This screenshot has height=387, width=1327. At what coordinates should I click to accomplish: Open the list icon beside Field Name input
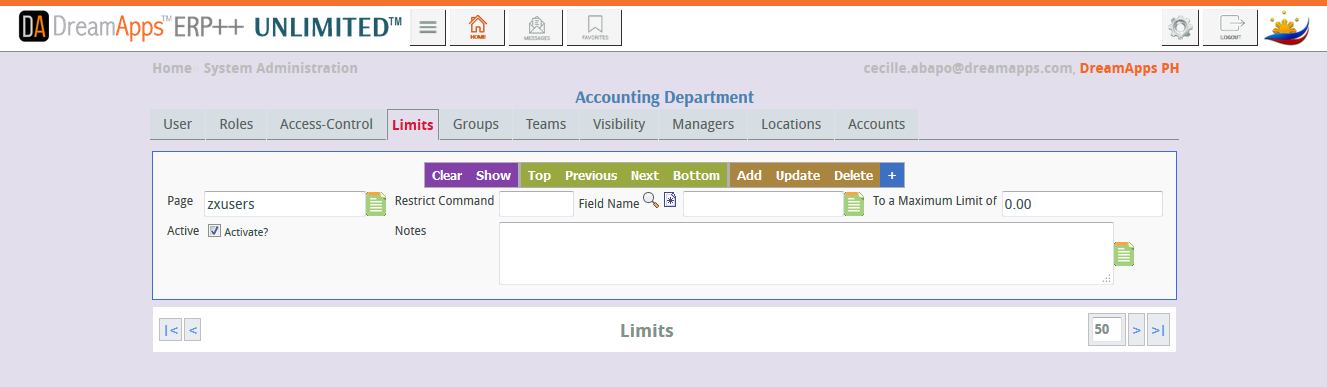pos(854,204)
